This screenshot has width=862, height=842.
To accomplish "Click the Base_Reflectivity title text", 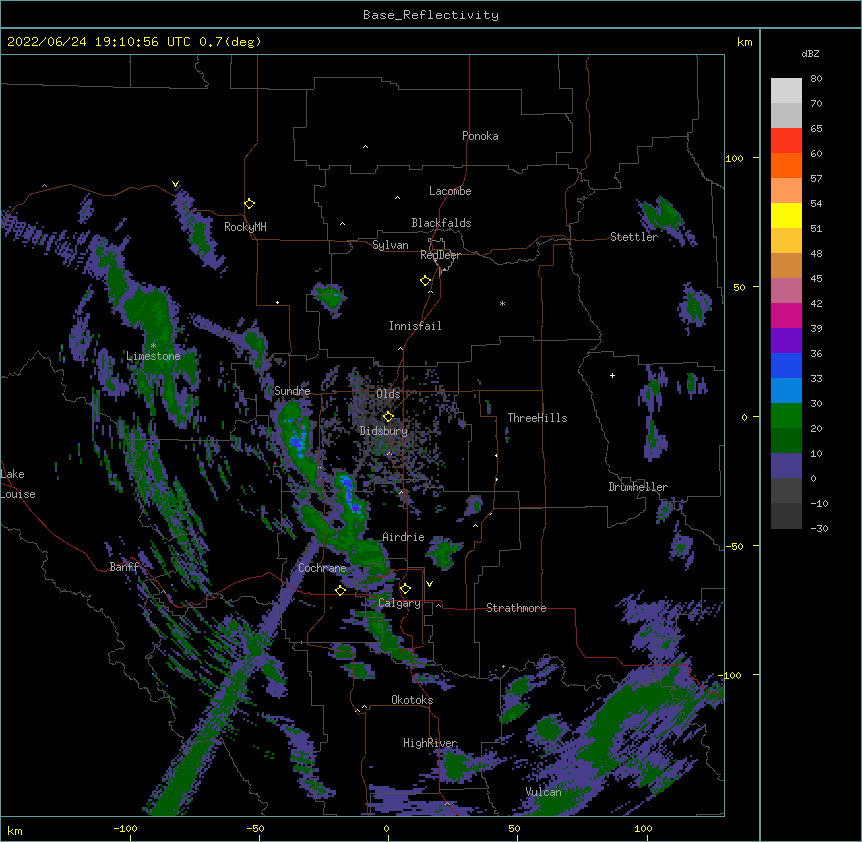I will click(x=431, y=15).
